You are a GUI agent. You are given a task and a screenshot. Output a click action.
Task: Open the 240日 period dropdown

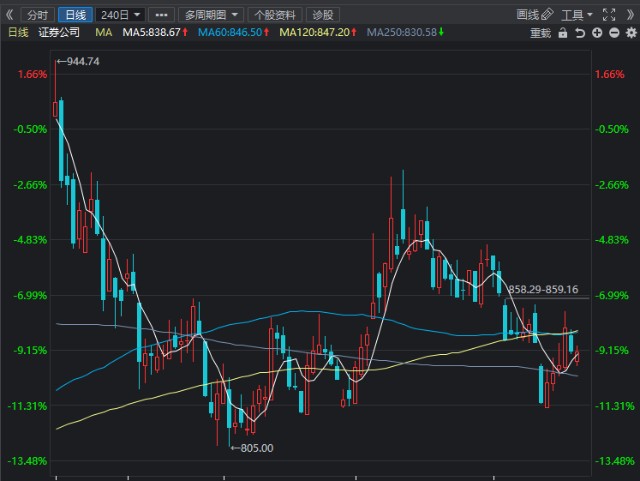pyautogui.click(x=121, y=15)
